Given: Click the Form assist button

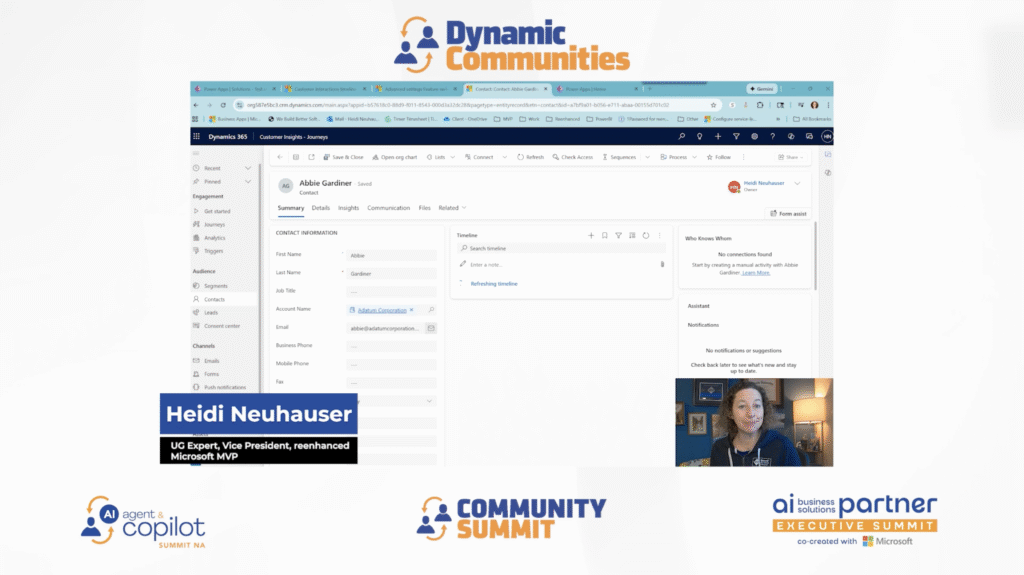Looking at the screenshot, I should (790, 213).
